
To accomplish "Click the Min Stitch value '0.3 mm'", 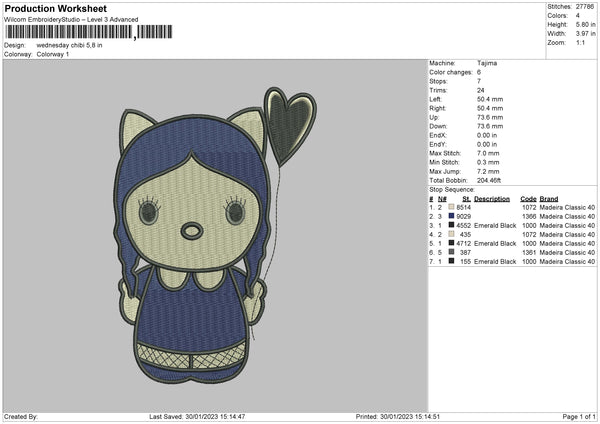I will [x=488, y=162].
